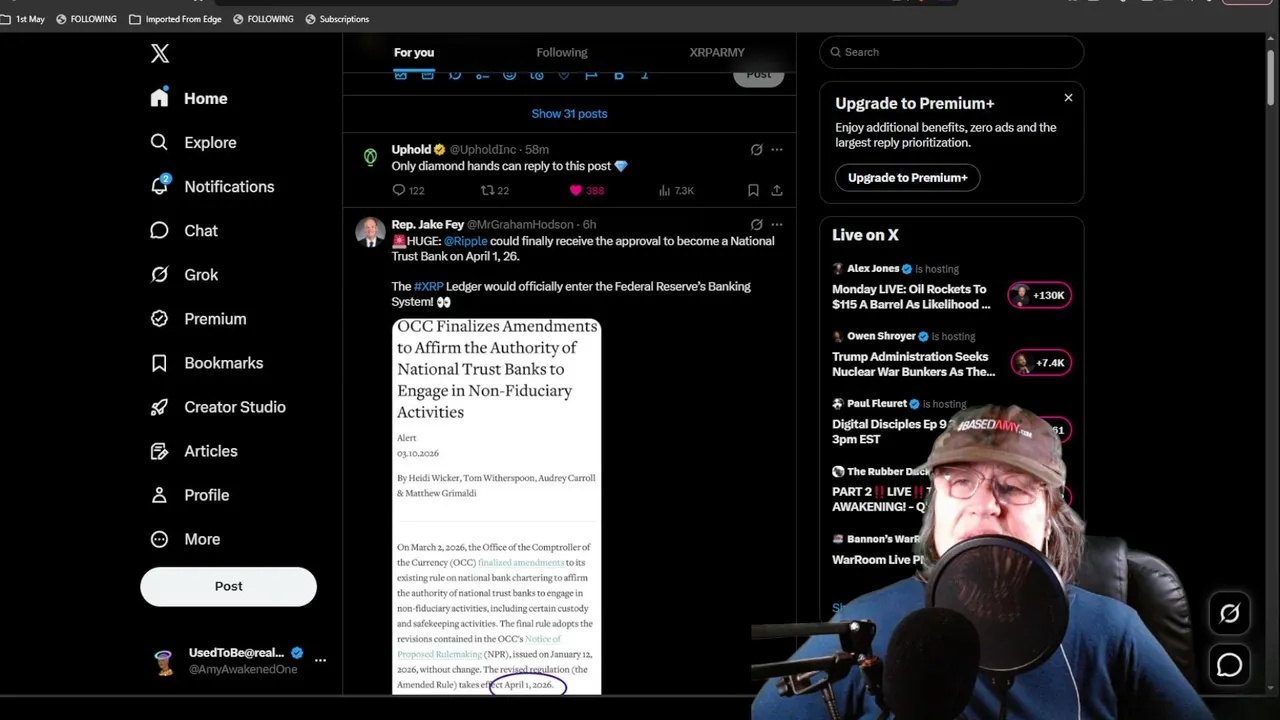The width and height of the screenshot is (1280, 720).
Task: Expand the More menu
Action: coord(185,539)
